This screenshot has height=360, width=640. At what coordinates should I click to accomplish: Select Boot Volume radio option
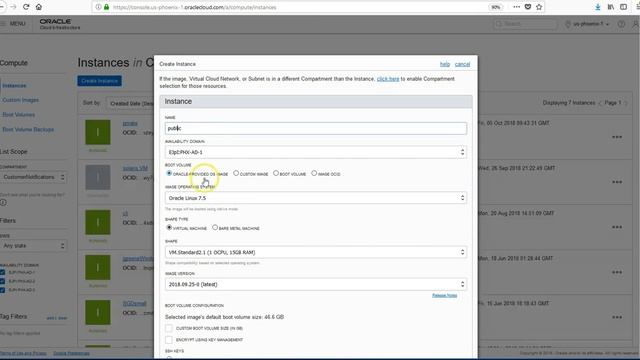pos(276,173)
